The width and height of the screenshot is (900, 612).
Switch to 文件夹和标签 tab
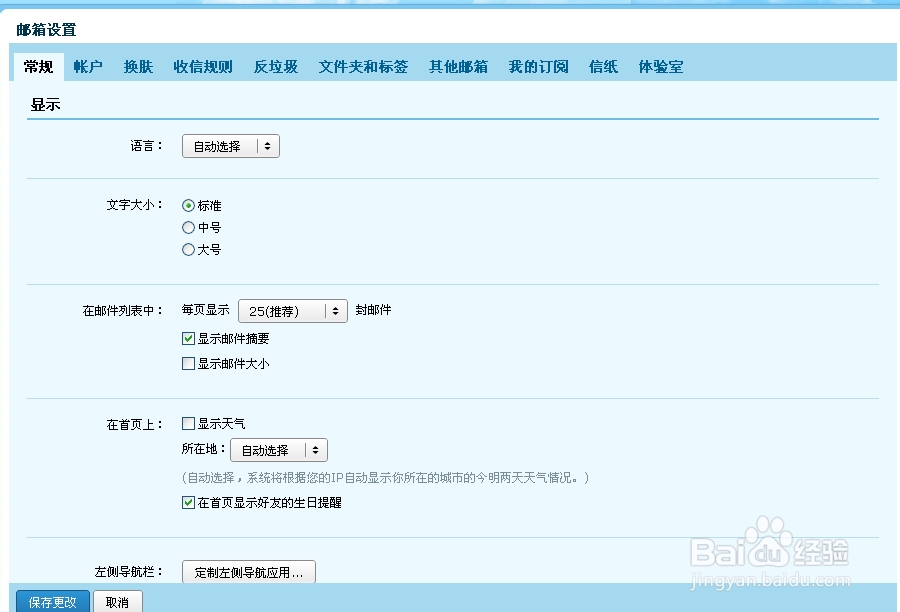(x=360, y=66)
